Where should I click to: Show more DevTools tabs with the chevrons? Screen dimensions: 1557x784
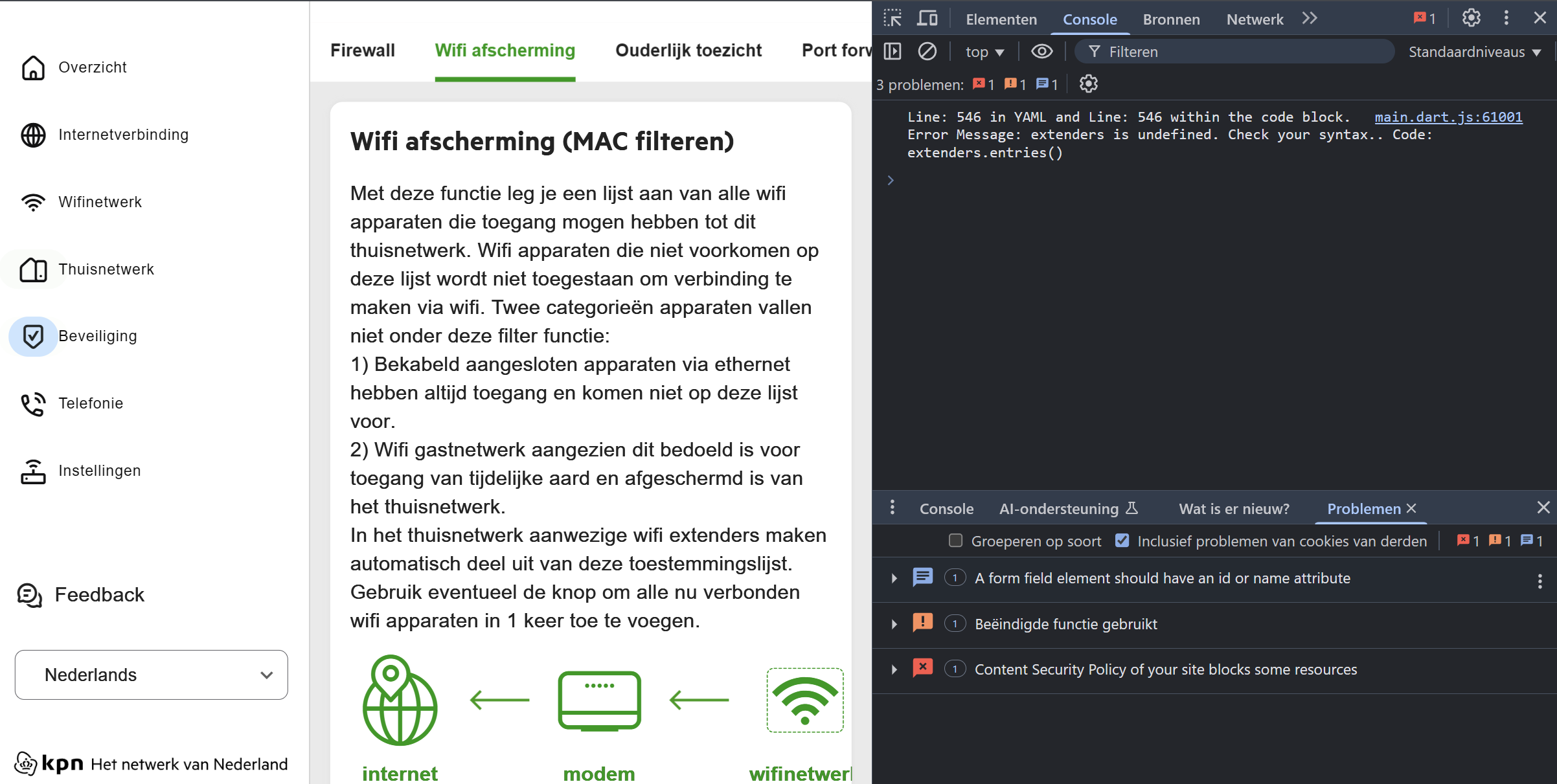click(1310, 19)
